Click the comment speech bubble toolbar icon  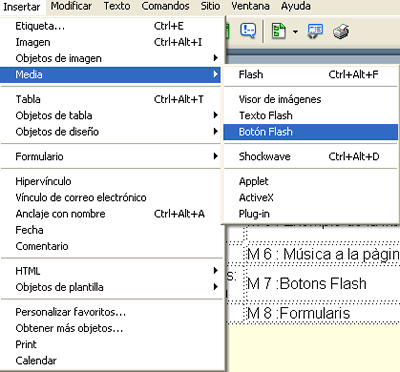click(x=248, y=31)
